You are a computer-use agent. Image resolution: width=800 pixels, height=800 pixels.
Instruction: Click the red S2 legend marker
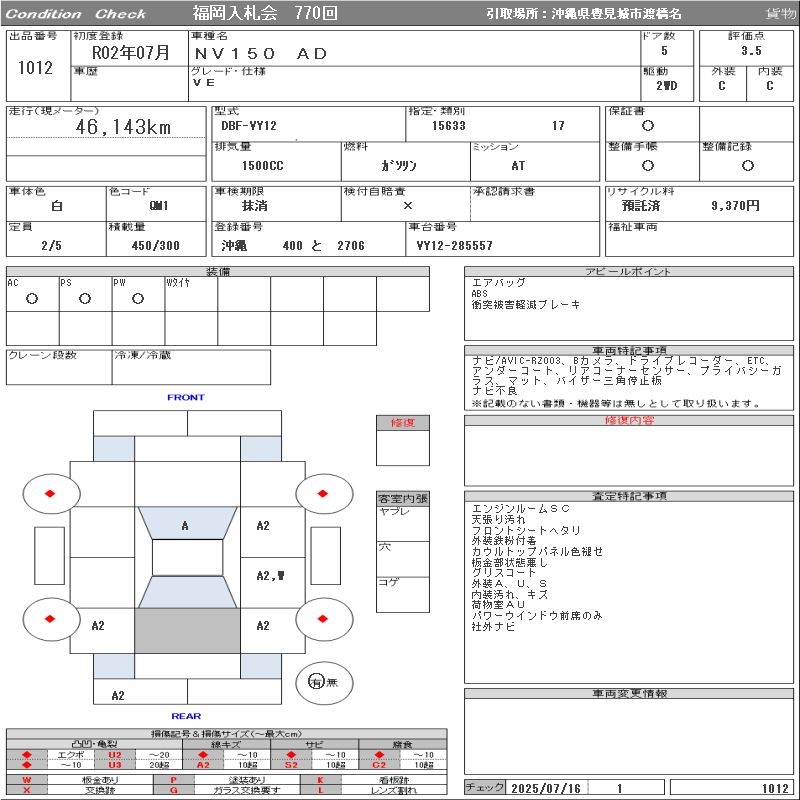[x=291, y=765]
